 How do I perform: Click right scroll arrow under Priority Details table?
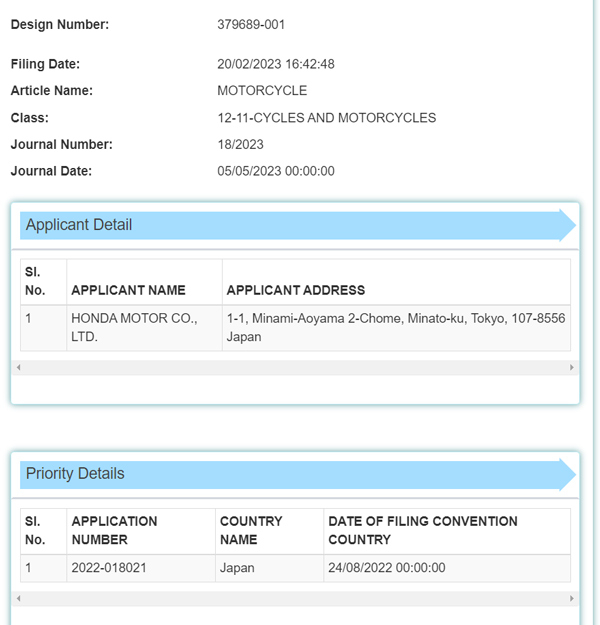tap(572, 598)
